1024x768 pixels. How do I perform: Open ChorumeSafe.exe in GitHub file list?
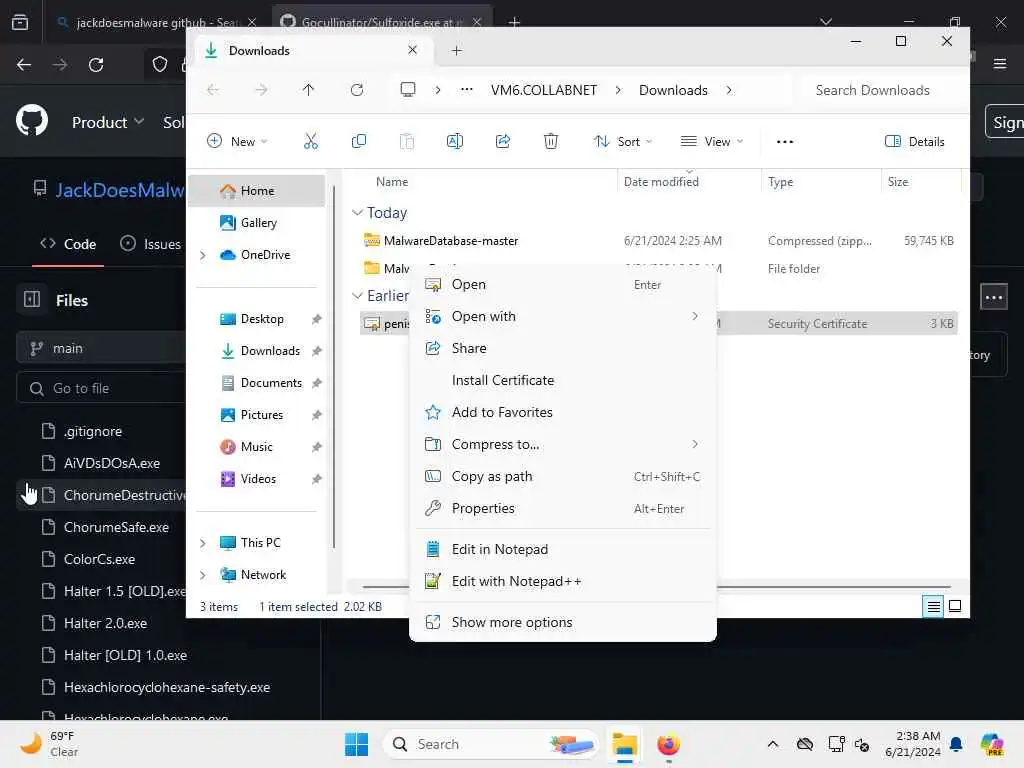(116, 528)
